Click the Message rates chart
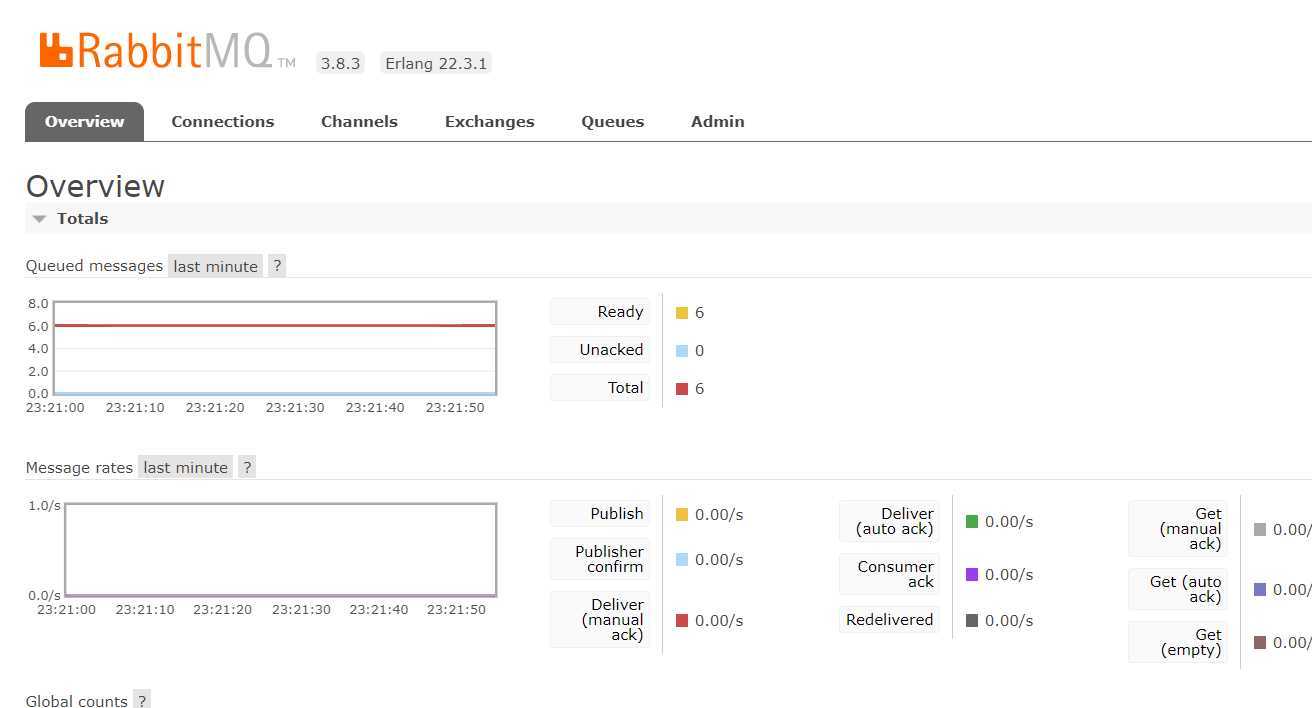 click(280, 550)
